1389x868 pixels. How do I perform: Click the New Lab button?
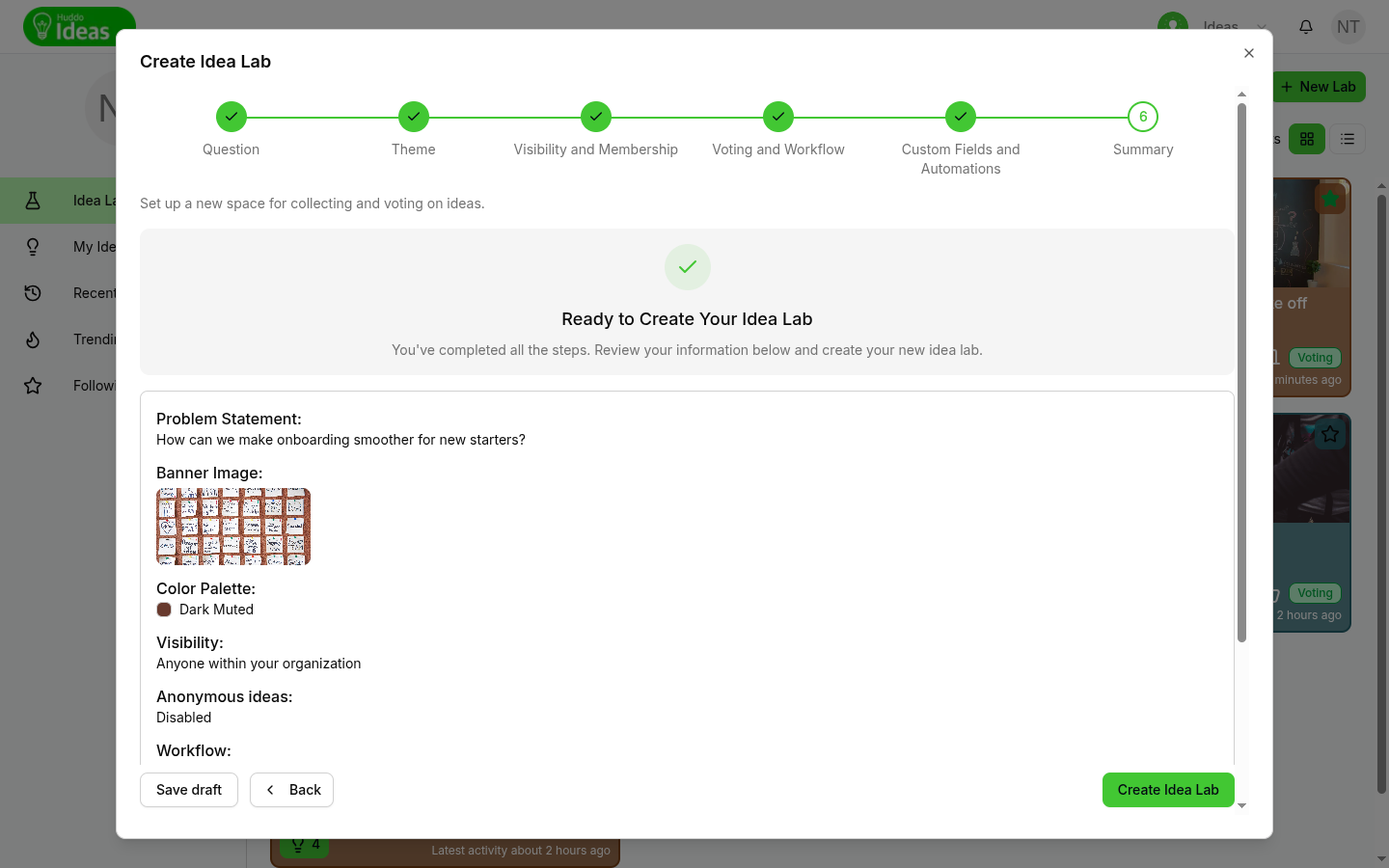[x=1319, y=87]
